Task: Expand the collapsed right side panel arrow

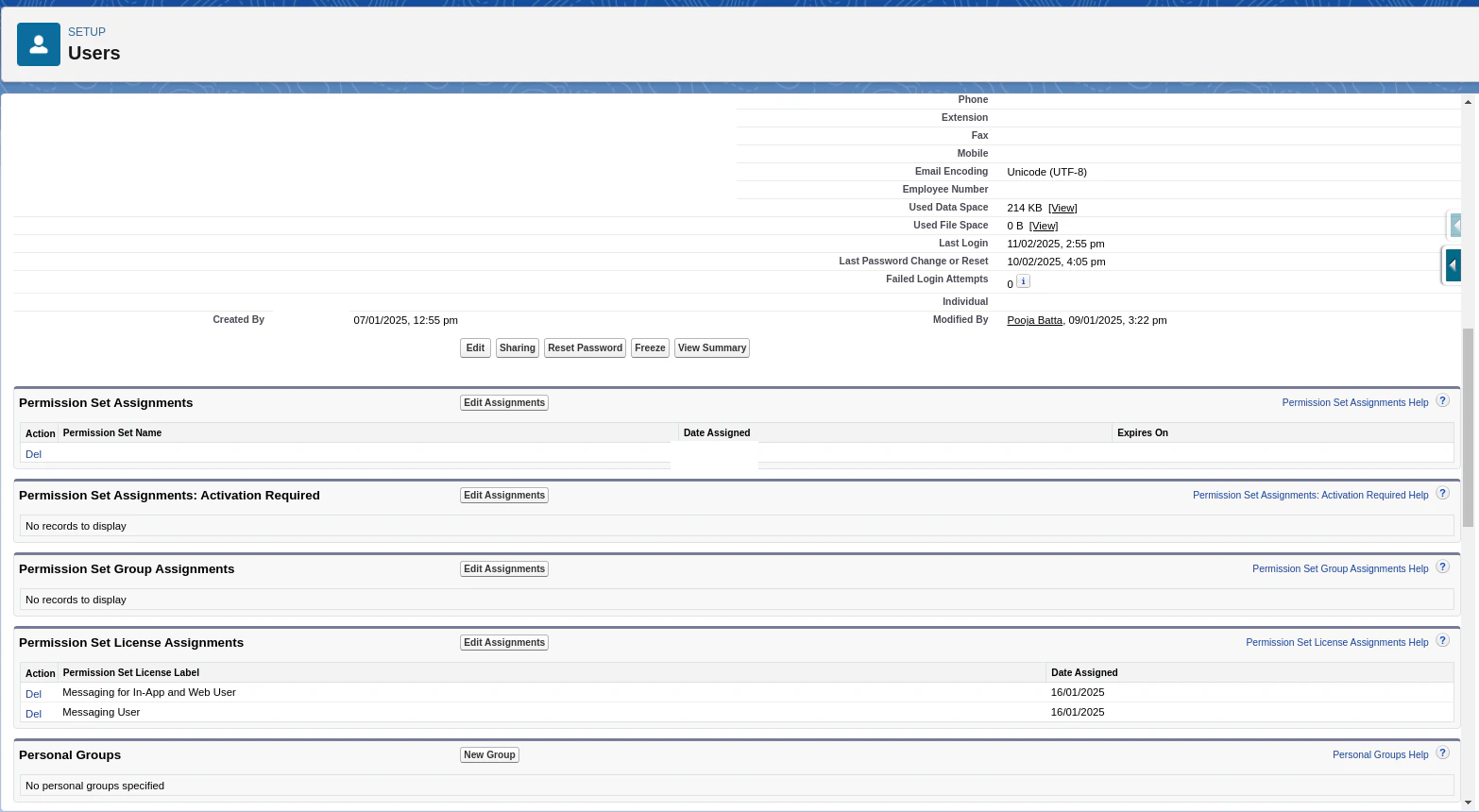Action: [1452, 265]
